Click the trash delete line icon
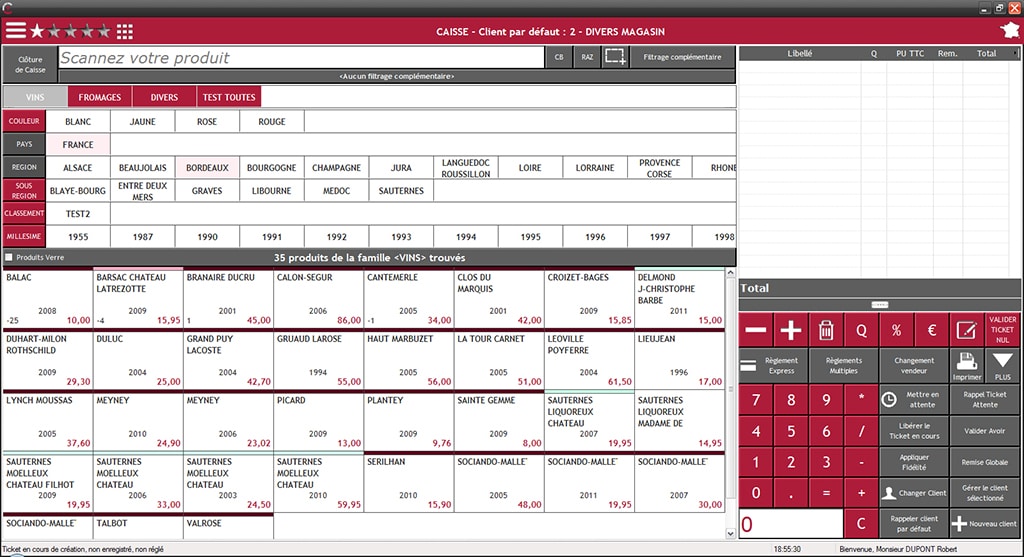 (x=826, y=330)
